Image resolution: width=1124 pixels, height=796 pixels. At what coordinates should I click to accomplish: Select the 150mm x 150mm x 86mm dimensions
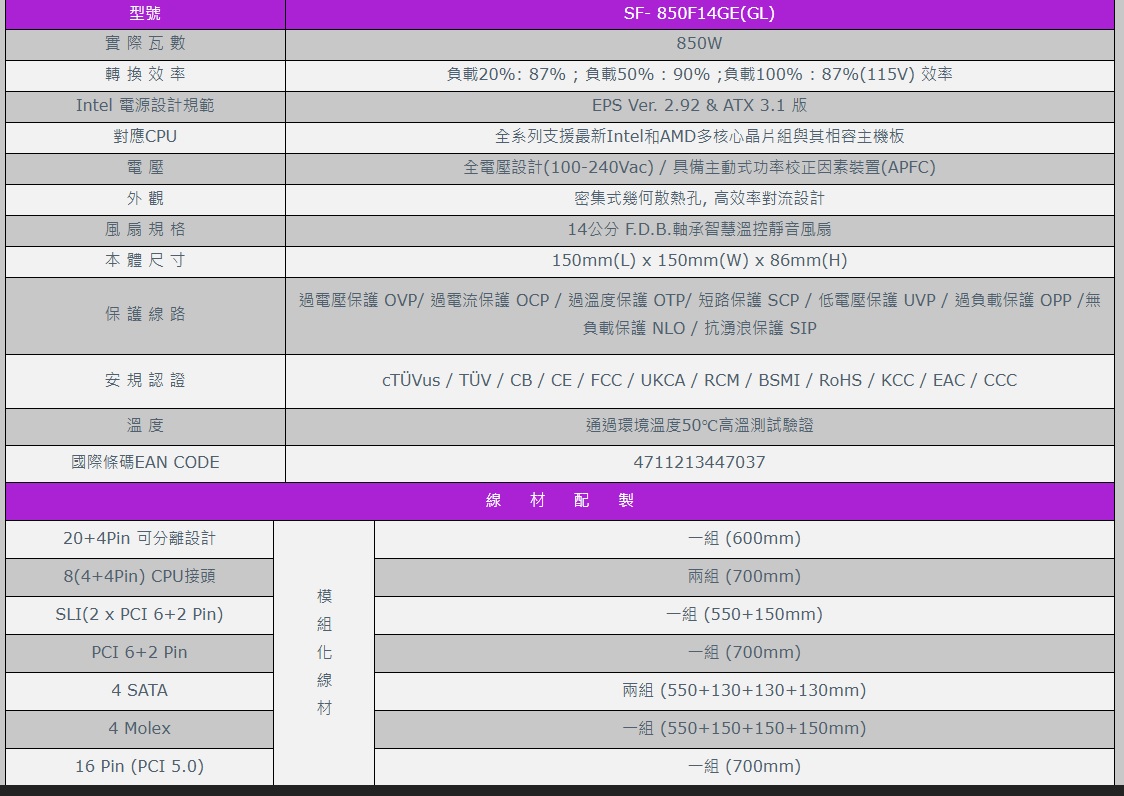(x=699, y=261)
